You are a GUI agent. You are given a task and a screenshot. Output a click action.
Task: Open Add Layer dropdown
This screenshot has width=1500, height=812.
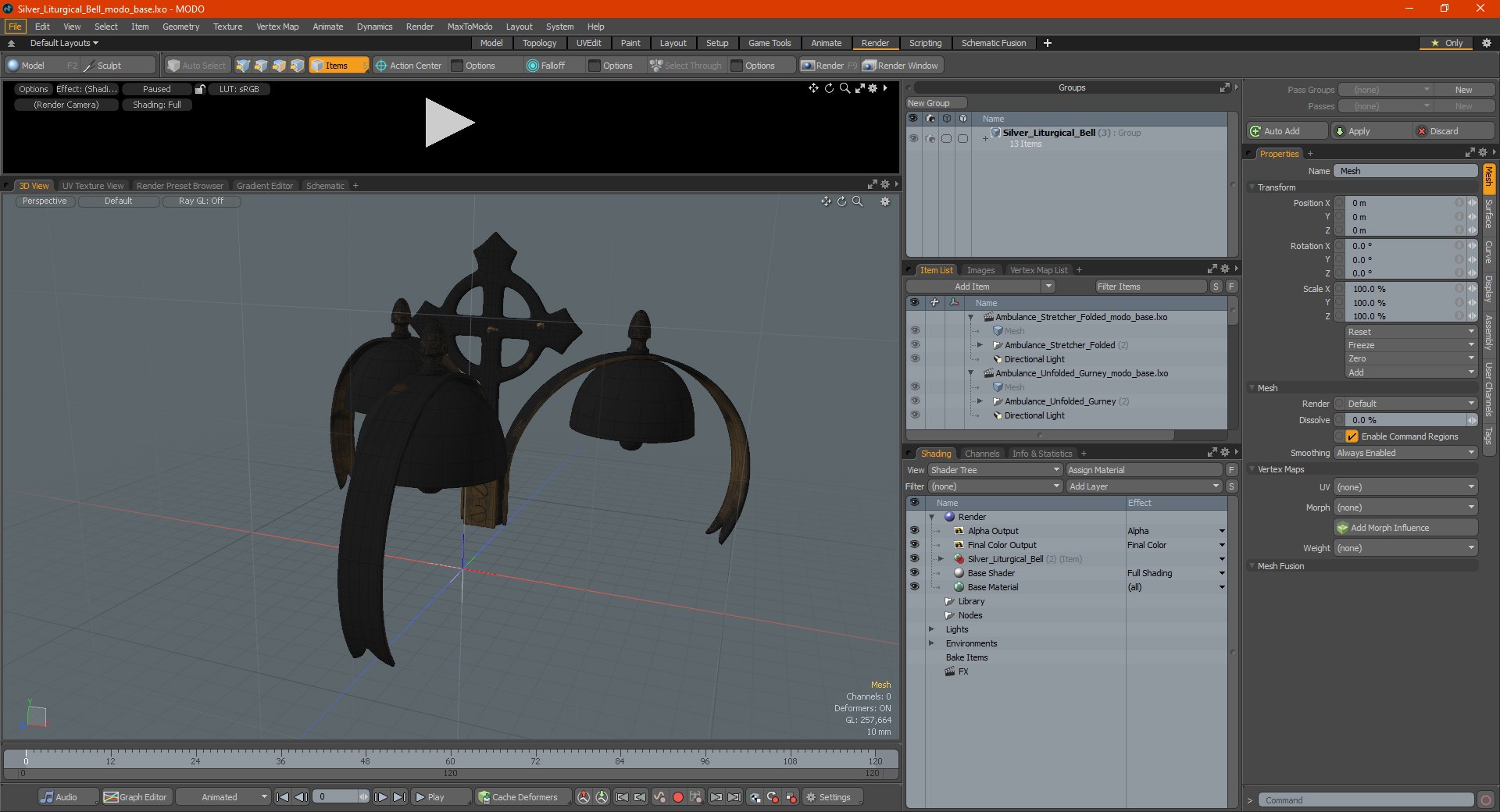click(1145, 486)
